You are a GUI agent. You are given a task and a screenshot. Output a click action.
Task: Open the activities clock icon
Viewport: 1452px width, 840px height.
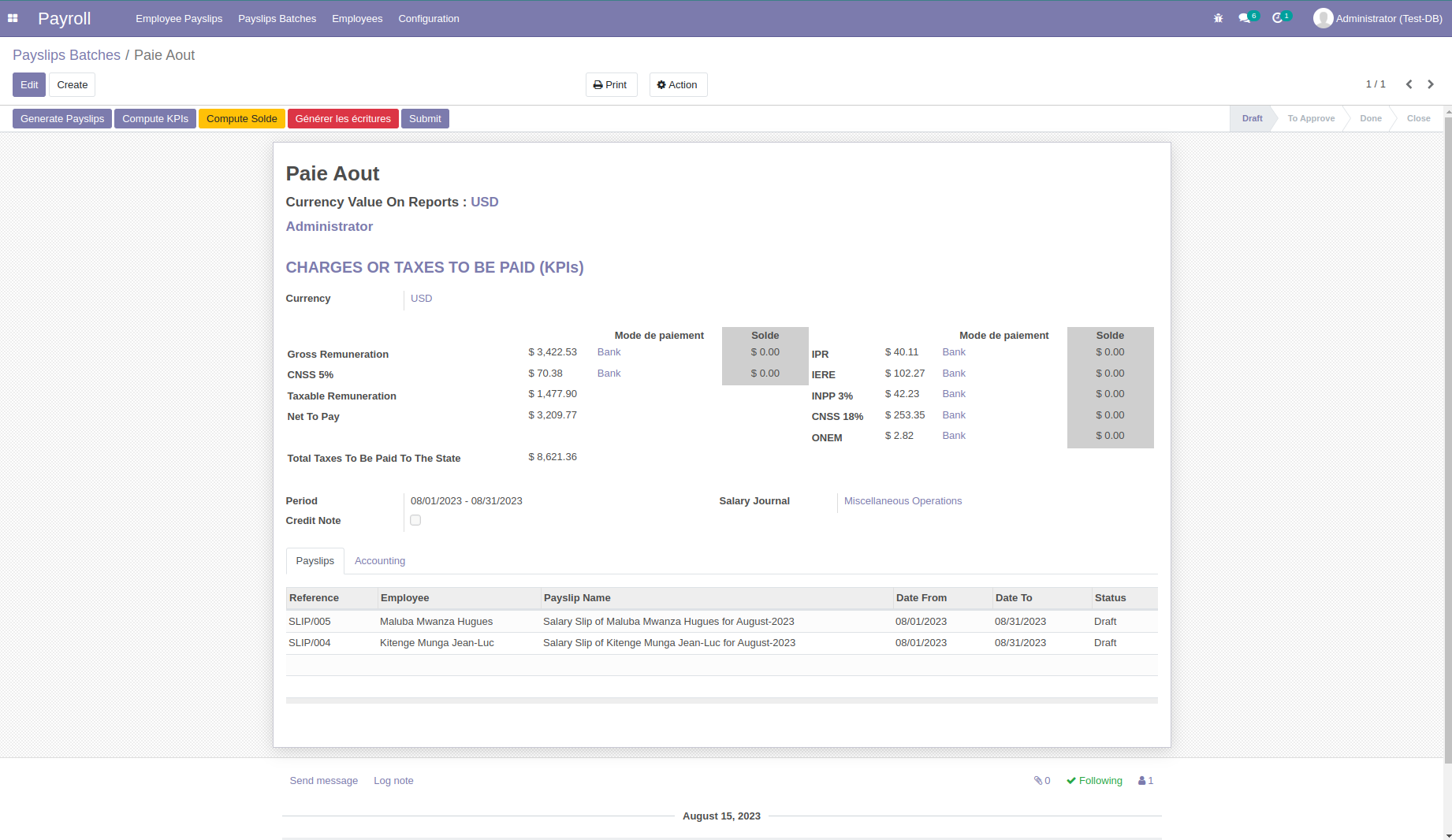click(x=1278, y=18)
